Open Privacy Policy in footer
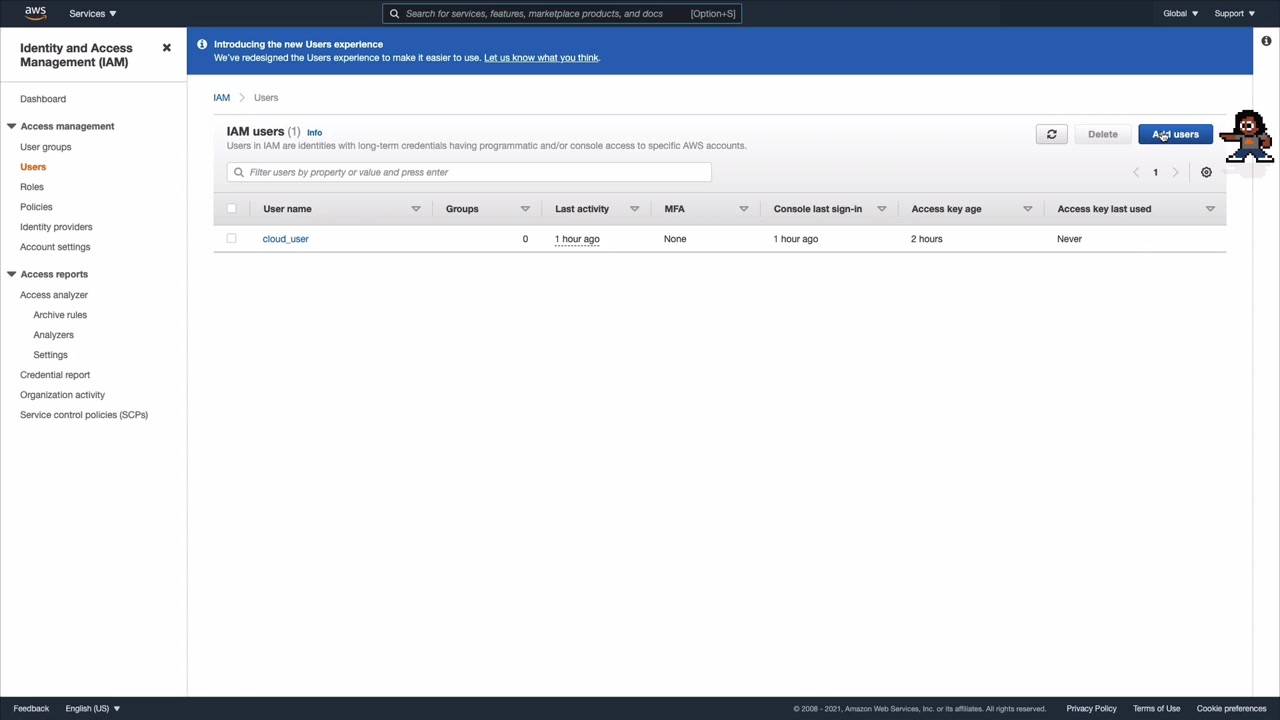Screen dimensions: 1280x720 (1091, 708)
